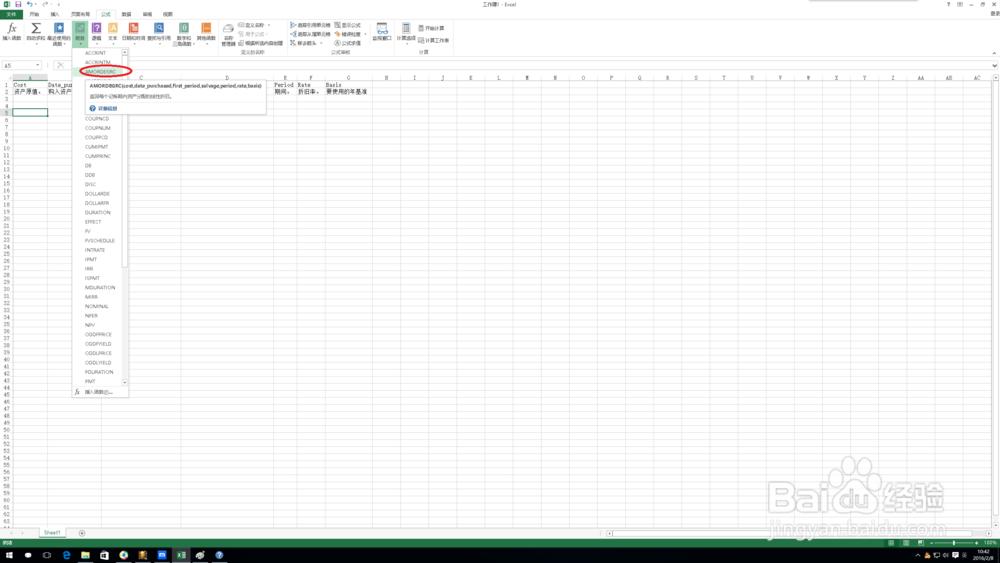Click Define Name in the ribbon
The height and width of the screenshot is (563, 1000).
(x=254, y=26)
